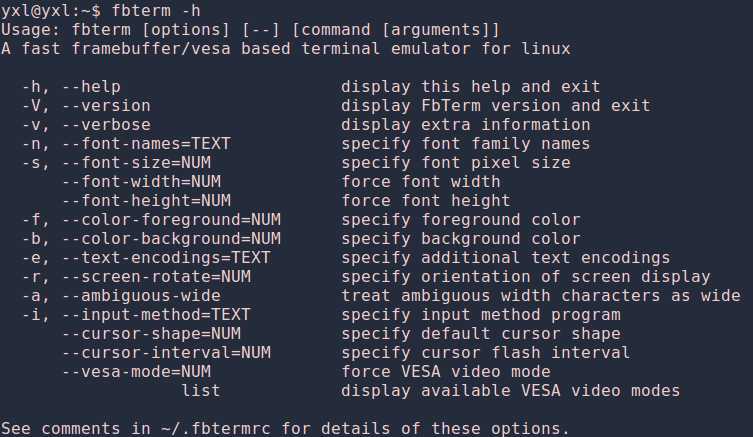This screenshot has height=437, width=753.
Task: Select --input-method=TEXT option
Action: point(157,315)
